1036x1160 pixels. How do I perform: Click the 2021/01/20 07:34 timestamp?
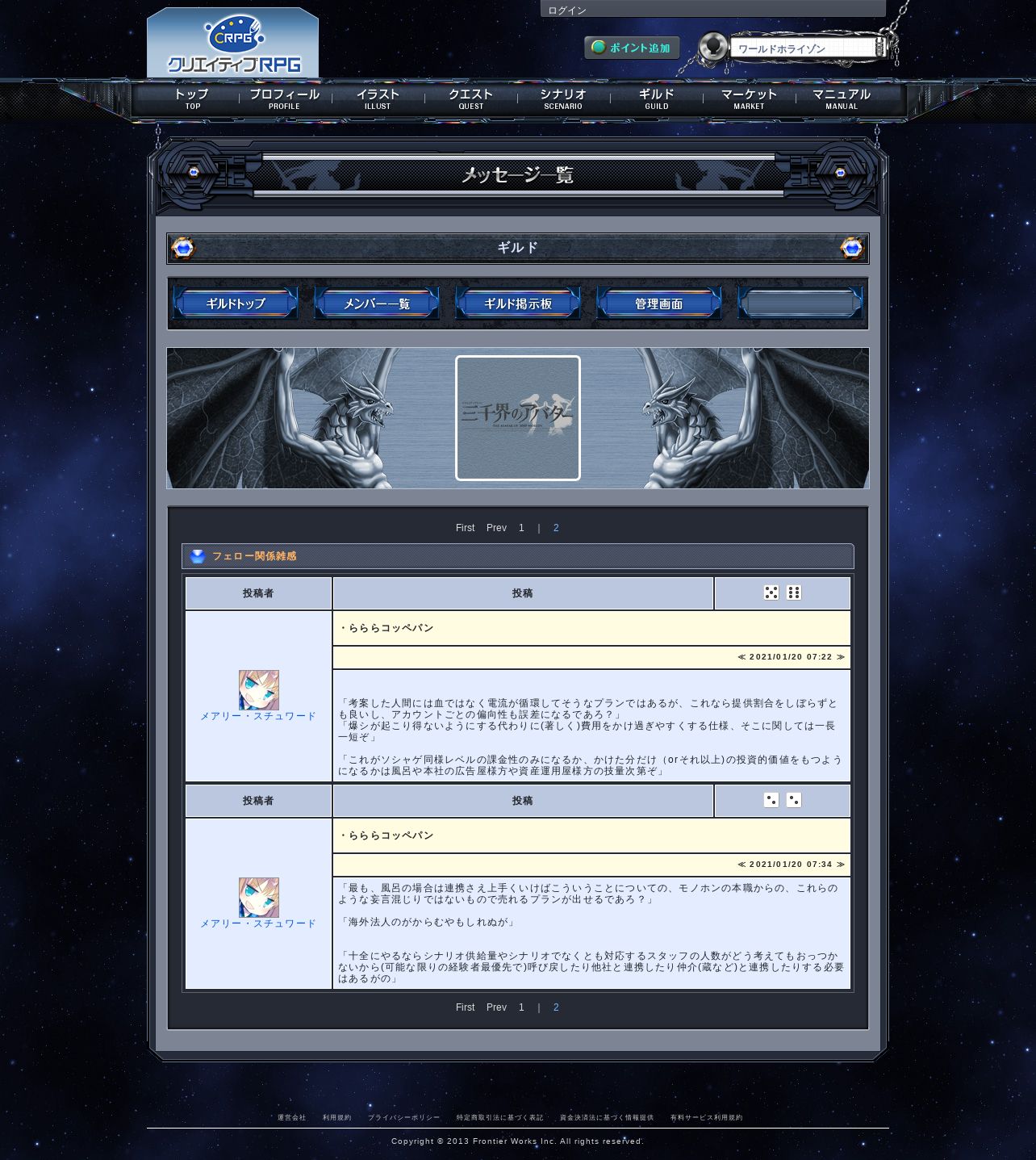(791, 865)
